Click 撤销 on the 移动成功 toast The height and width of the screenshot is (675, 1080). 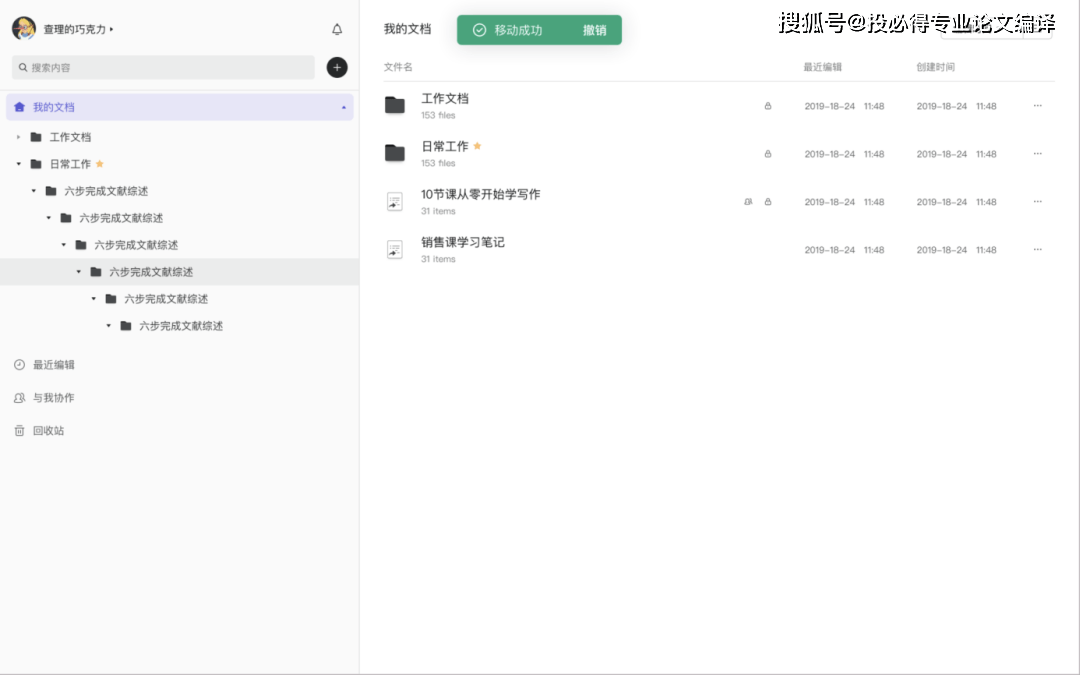coord(594,30)
